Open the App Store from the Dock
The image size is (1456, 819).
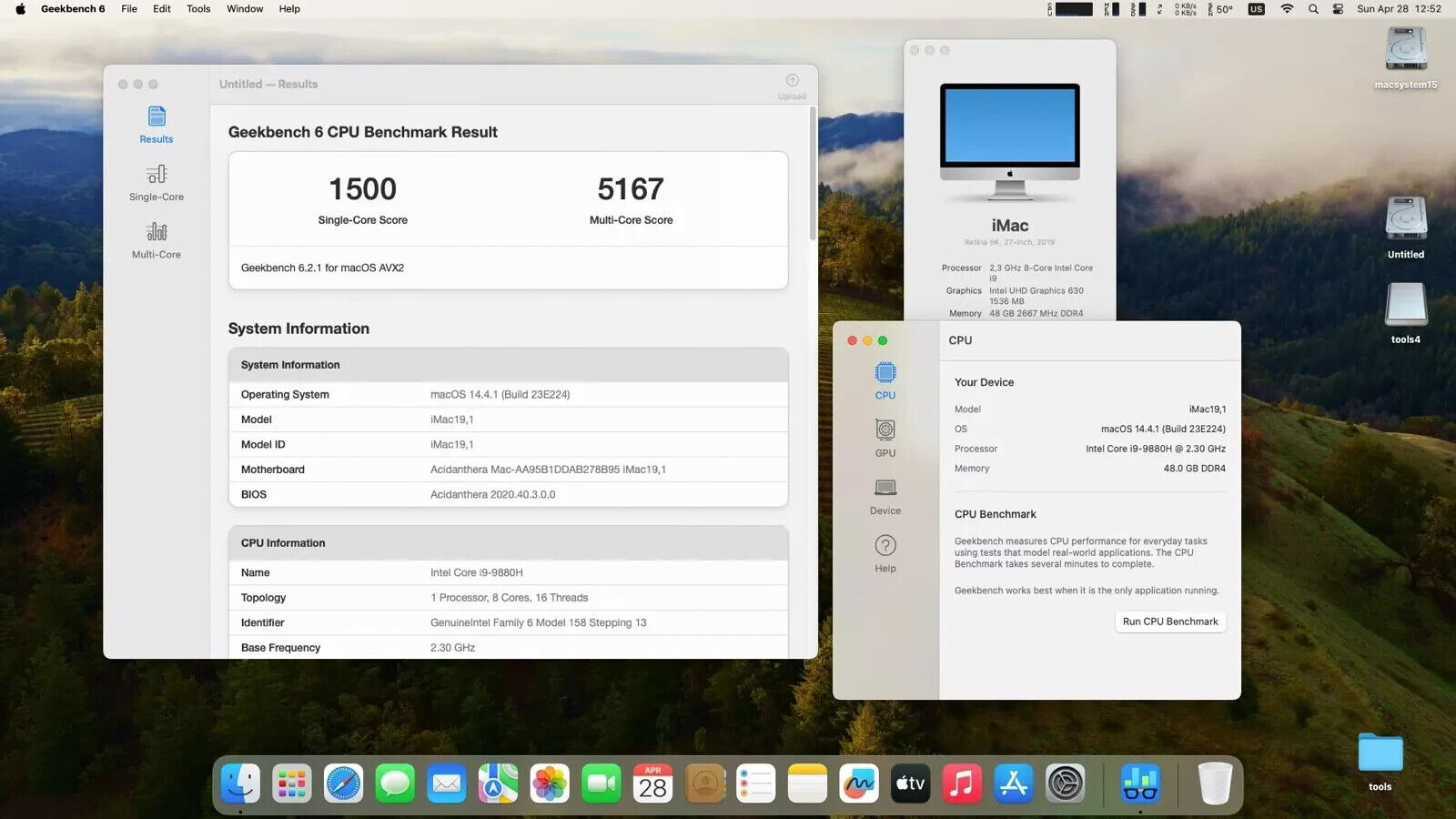[1013, 783]
